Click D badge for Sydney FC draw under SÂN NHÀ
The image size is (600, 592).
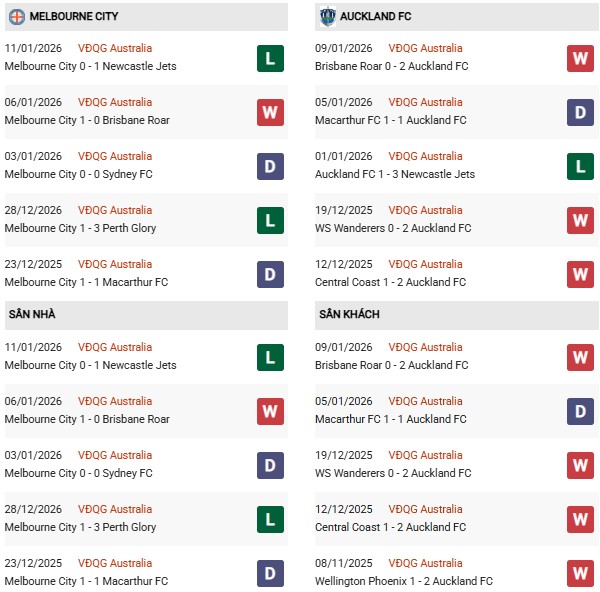click(270, 465)
